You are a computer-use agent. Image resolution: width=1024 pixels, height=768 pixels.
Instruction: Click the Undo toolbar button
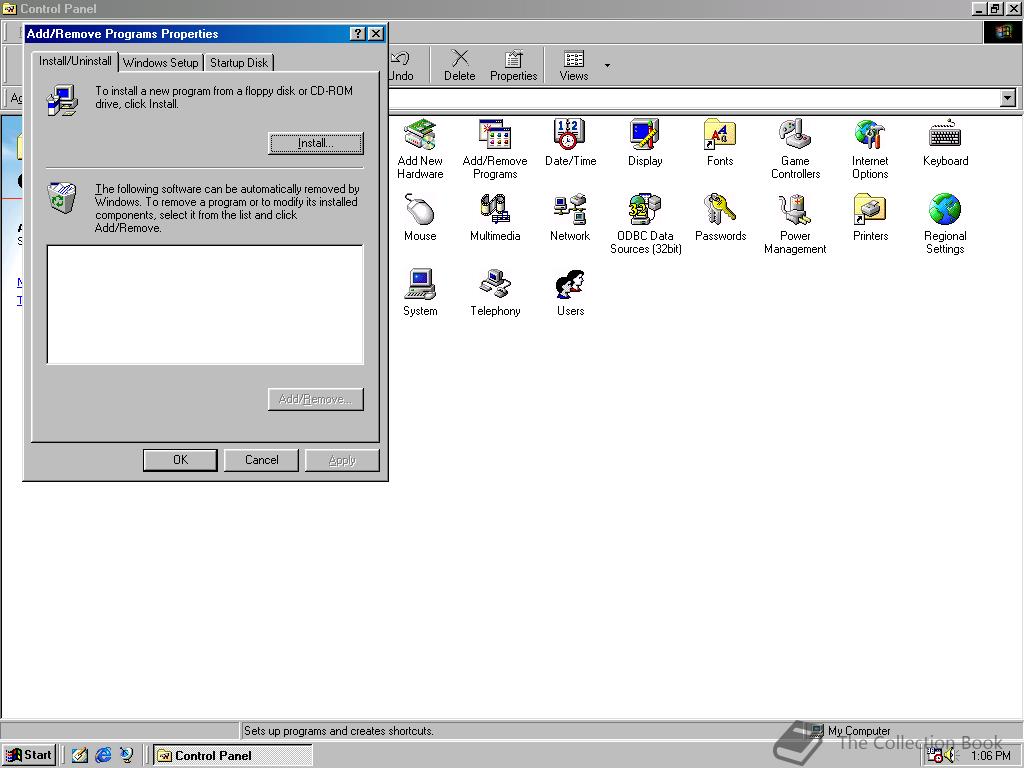coord(401,66)
